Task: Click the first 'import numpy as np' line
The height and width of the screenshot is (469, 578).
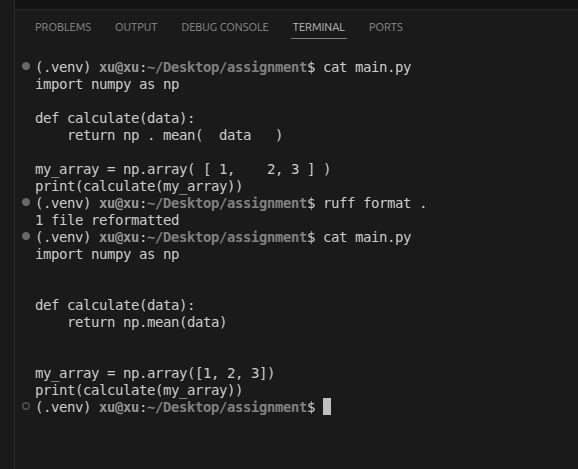Action: click(x=107, y=85)
